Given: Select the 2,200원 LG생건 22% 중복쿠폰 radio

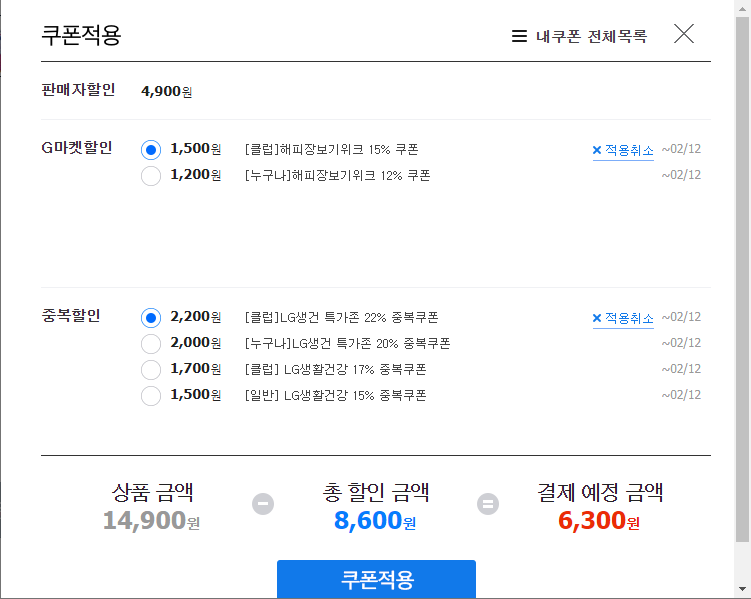Looking at the screenshot, I should (151, 317).
